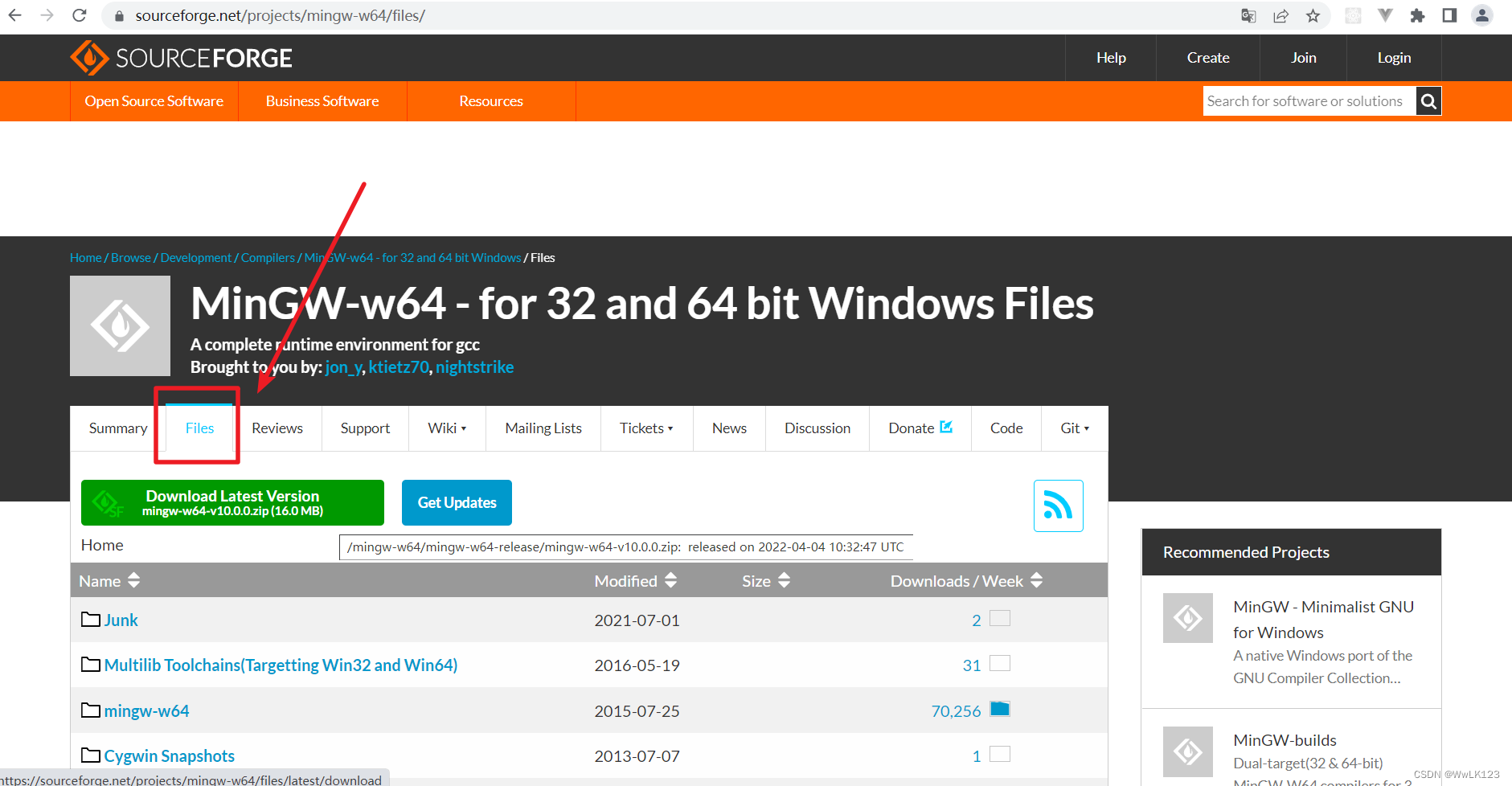
Task: Click the mingw-w64 folder icon
Action: tap(91, 710)
